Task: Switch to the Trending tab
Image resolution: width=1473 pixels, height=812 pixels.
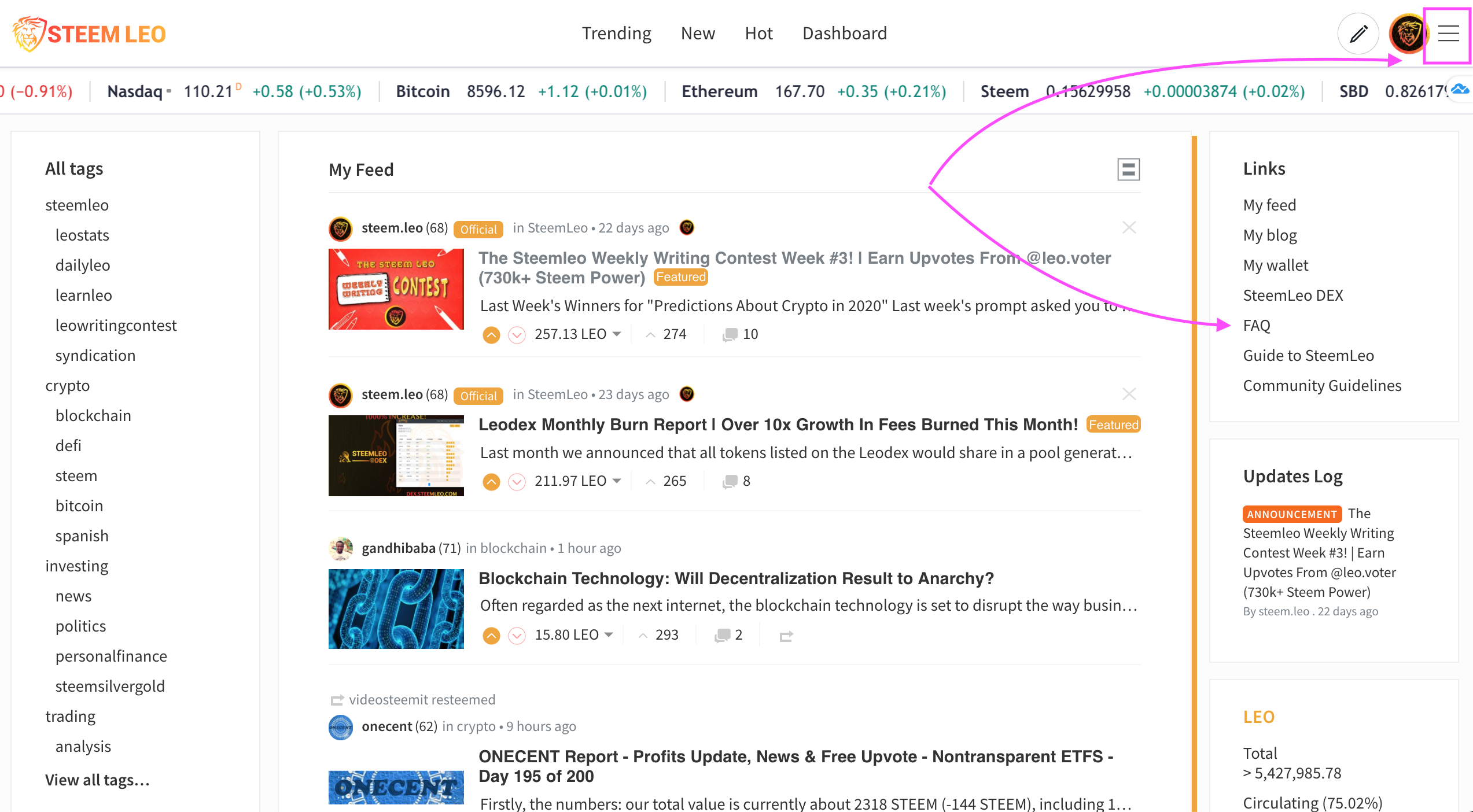Action: pyautogui.click(x=616, y=33)
